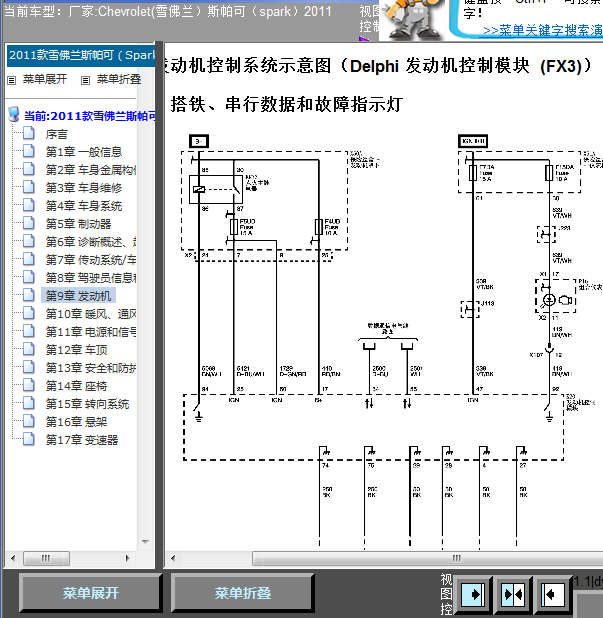Click the B+ power box in diagram

pyautogui.click(x=199, y=141)
